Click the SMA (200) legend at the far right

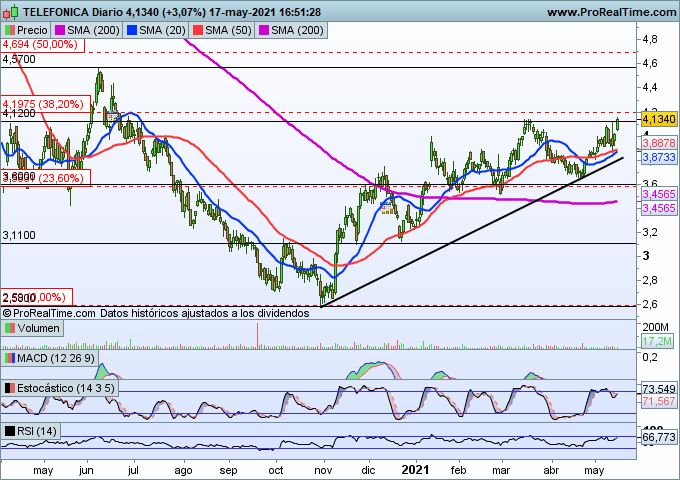point(291,30)
